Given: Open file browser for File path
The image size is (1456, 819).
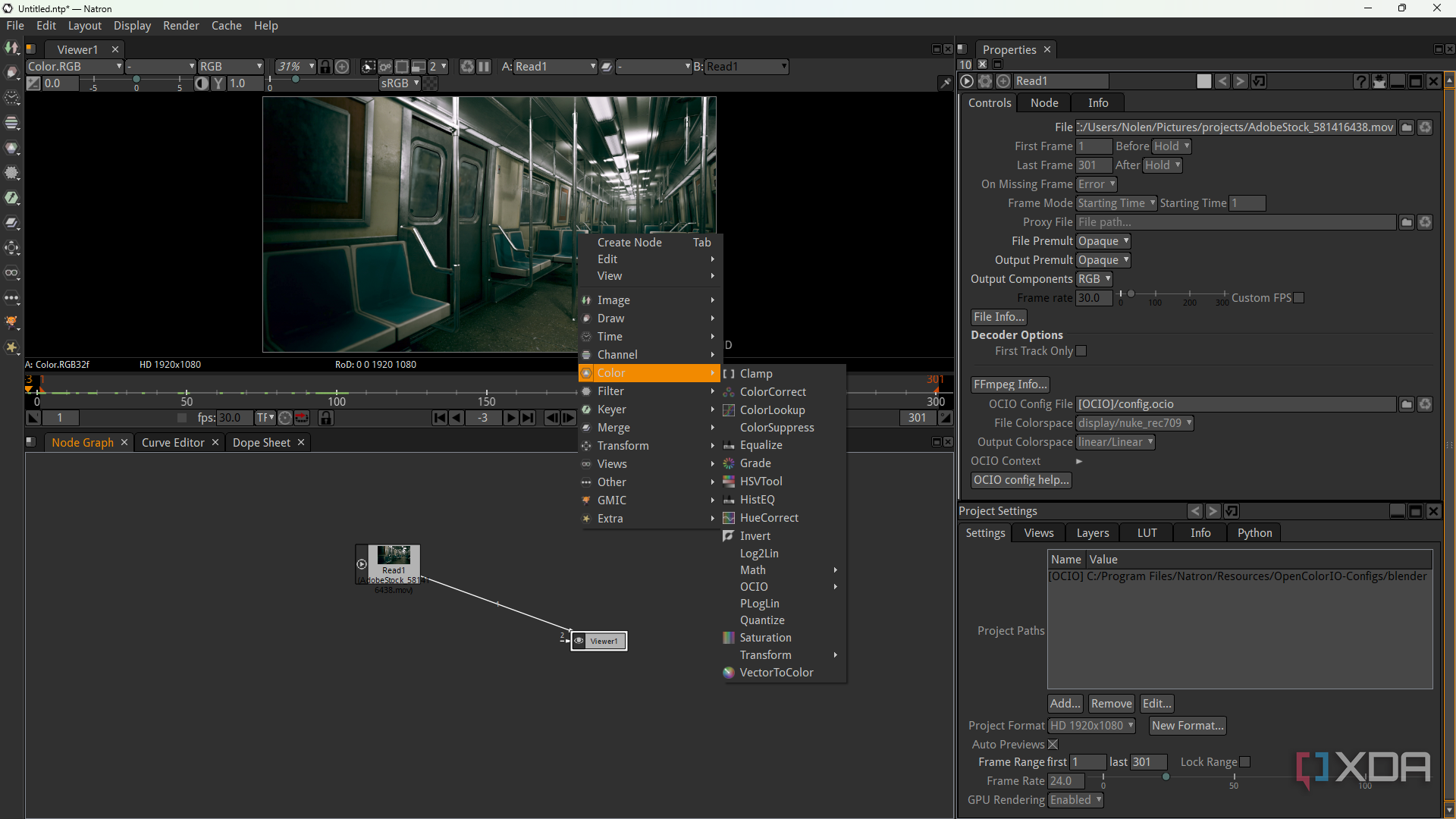Looking at the screenshot, I should (1407, 127).
